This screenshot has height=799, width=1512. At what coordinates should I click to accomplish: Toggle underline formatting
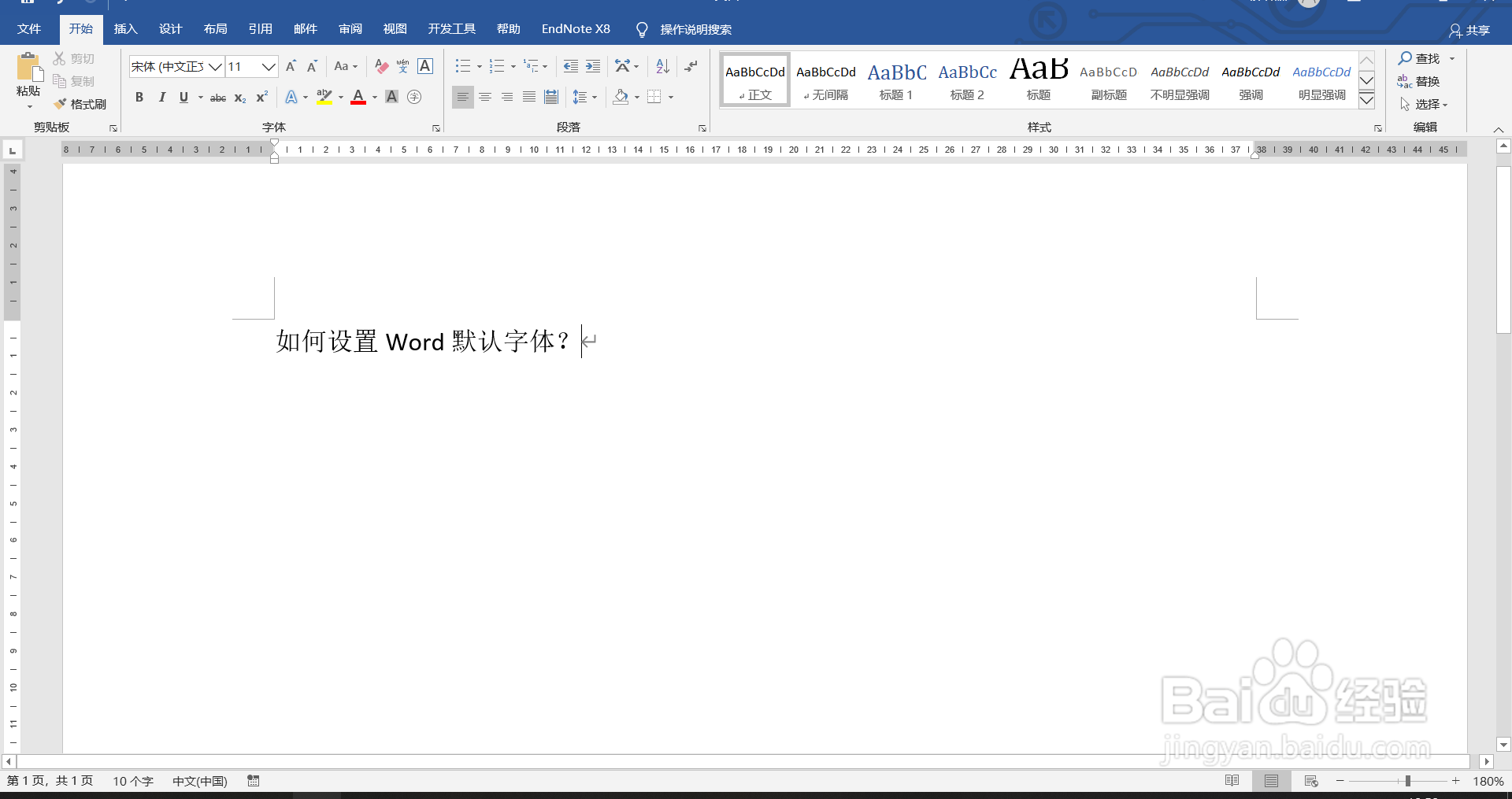[183, 97]
